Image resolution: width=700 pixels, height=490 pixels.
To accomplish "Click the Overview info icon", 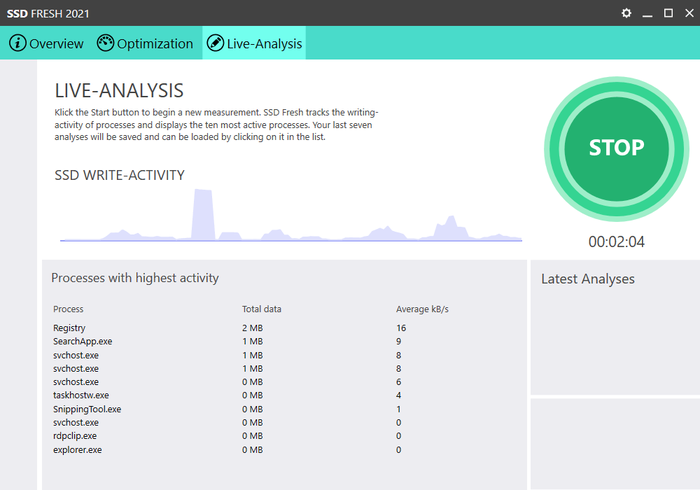I will pos(17,43).
